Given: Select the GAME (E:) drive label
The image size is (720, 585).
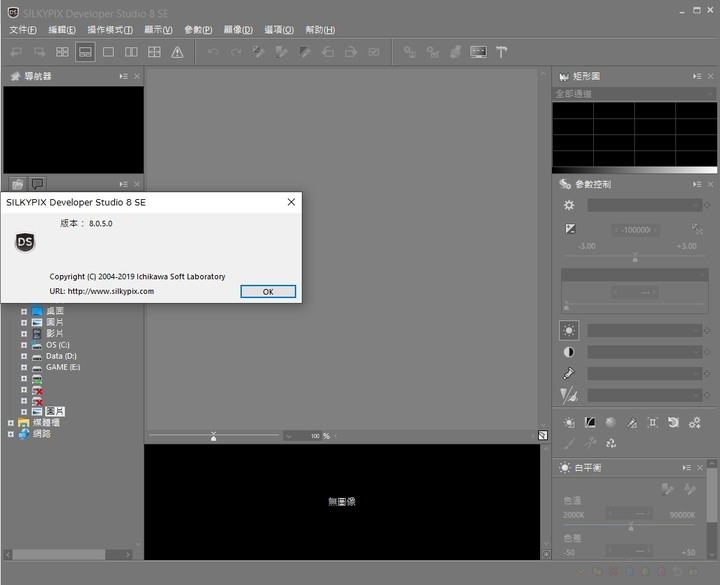Looking at the screenshot, I should [x=63, y=367].
